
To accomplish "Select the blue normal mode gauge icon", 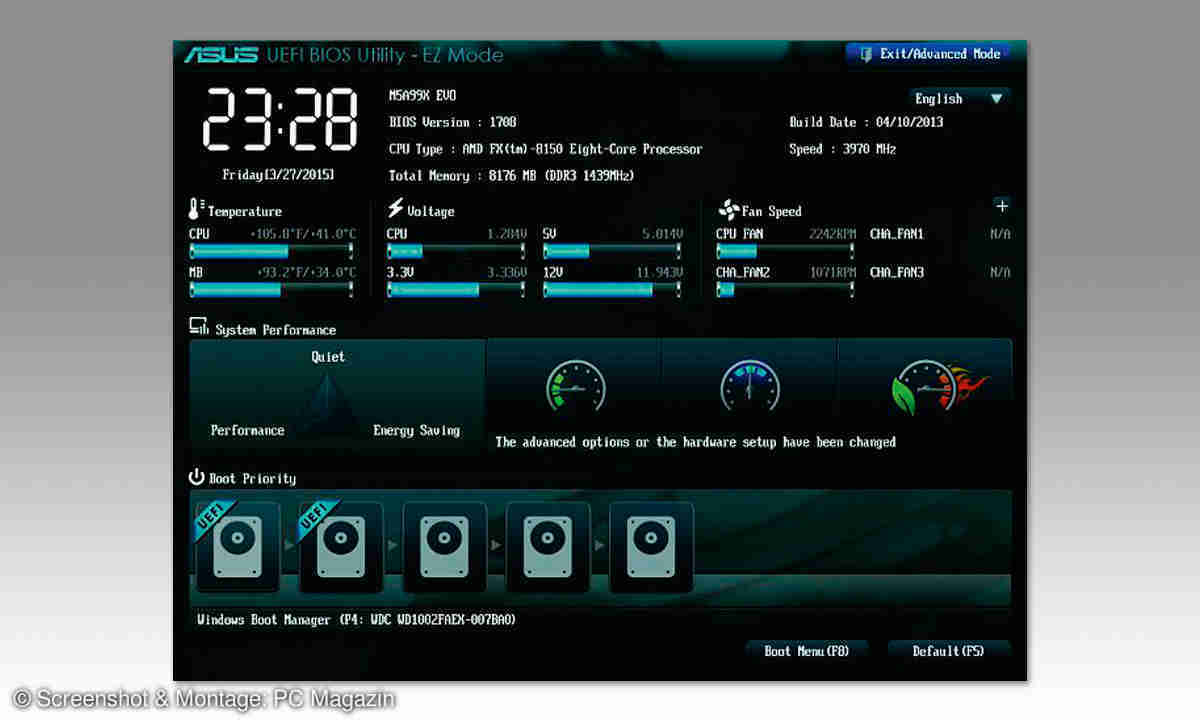I will pyautogui.click(x=749, y=386).
